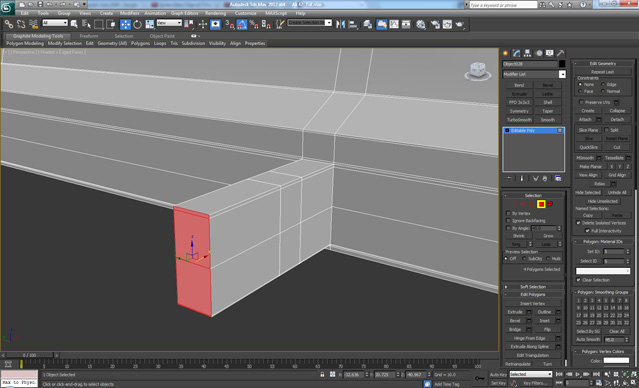639x388 pixels.
Task: Open the Graph Editors menu
Action: (x=185, y=13)
